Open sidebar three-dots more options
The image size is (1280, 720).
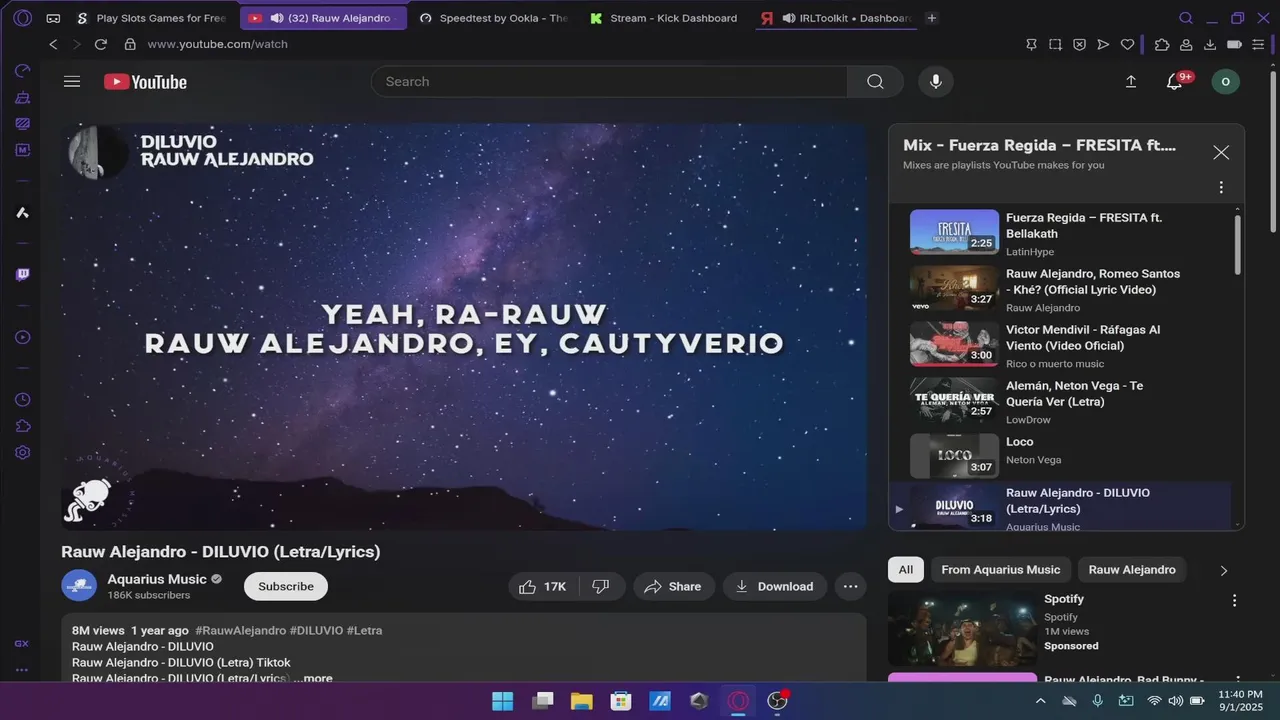click(22, 670)
